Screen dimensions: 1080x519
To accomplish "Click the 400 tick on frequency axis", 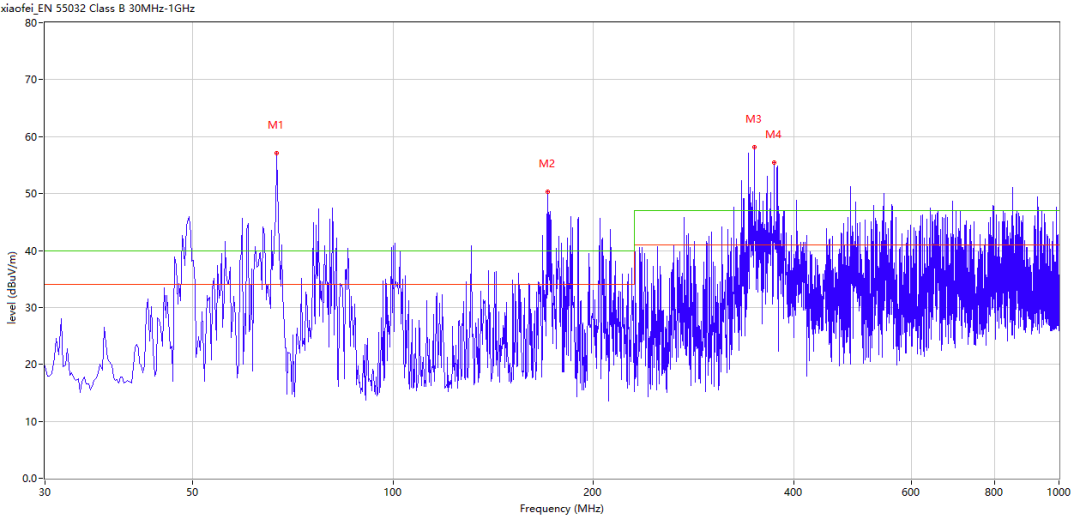I will pyautogui.click(x=794, y=492).
